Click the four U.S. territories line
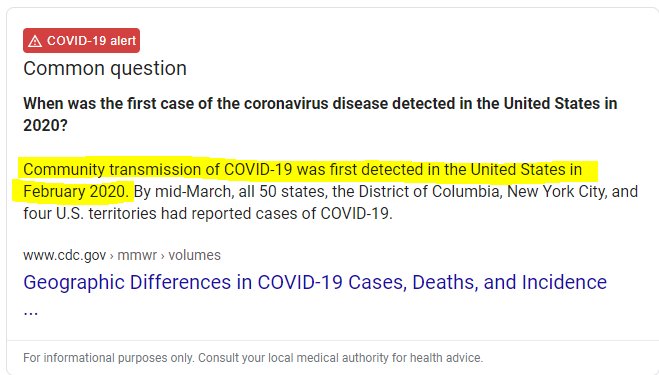 (208, 213)
